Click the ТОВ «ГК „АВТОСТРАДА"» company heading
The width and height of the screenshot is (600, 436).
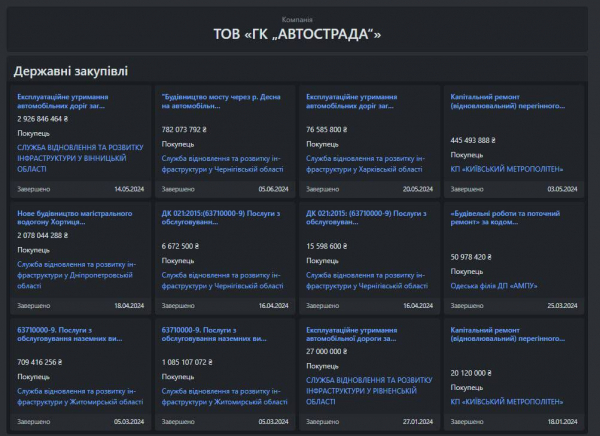coord(298,34)
